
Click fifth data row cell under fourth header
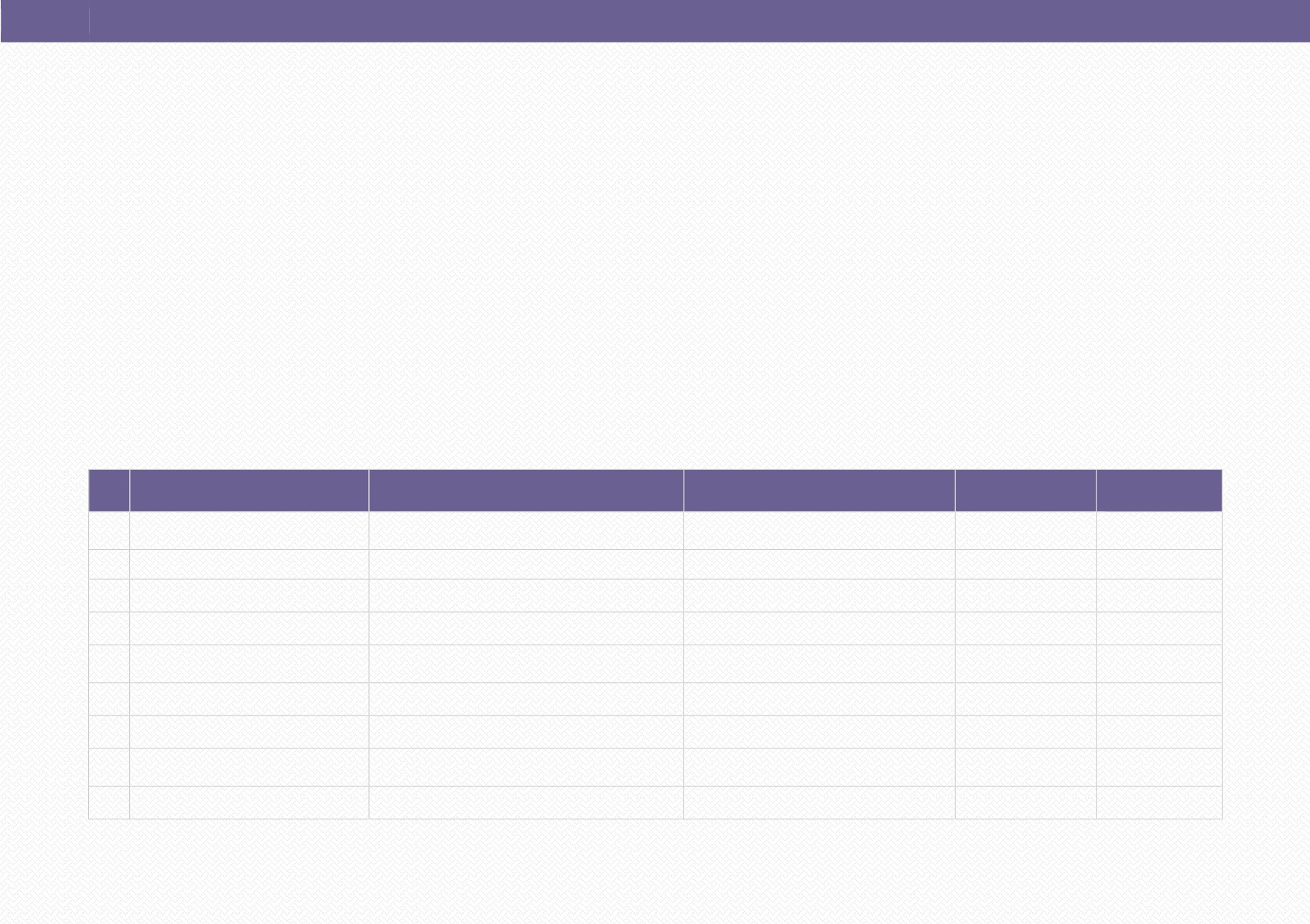click(819, 663)
